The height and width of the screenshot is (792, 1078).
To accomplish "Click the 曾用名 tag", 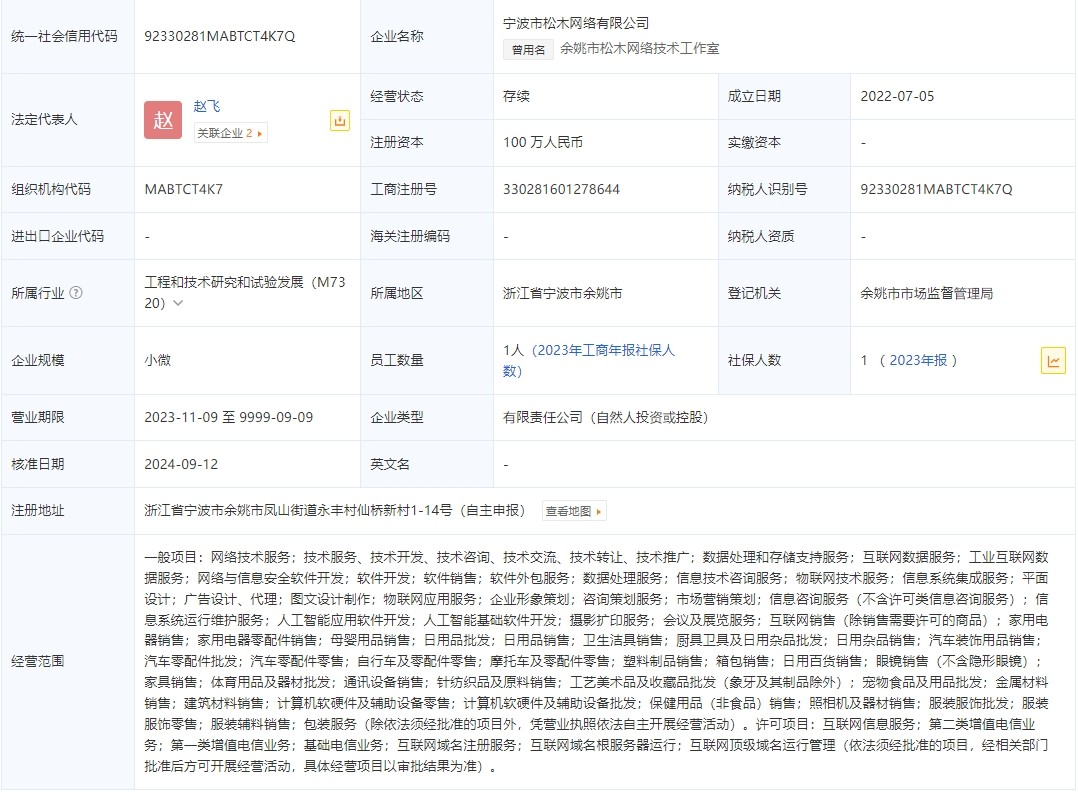I will tap(528, 50).
